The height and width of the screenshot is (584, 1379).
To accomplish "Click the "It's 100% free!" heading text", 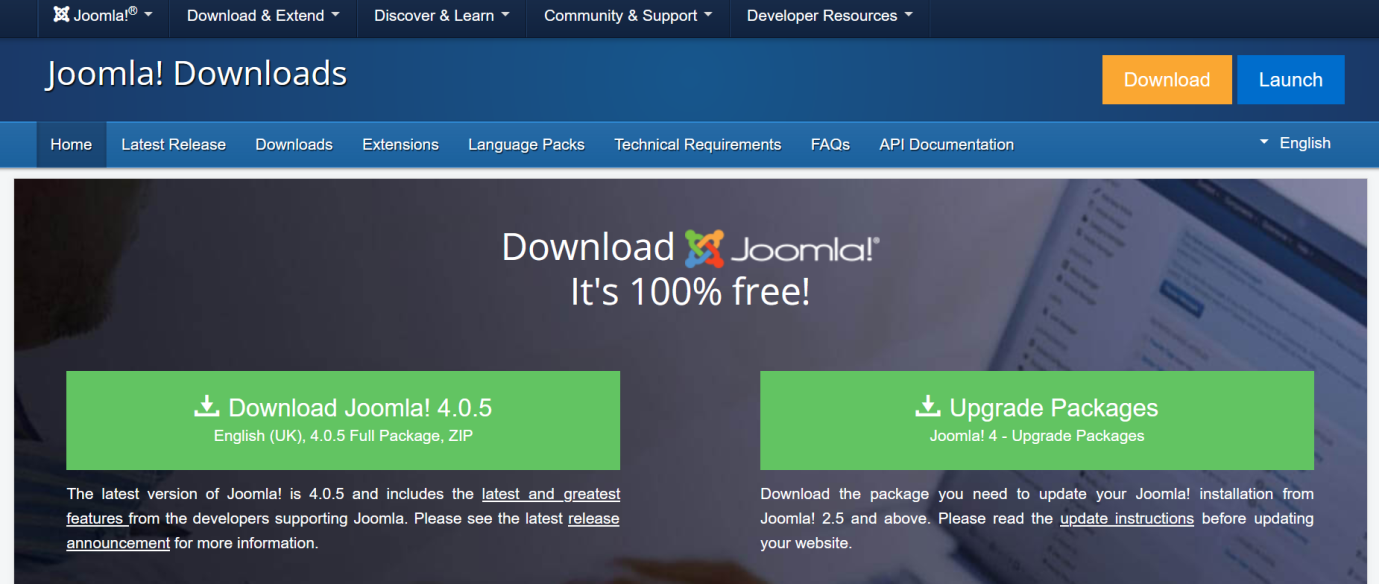I will pyautogui.click(x=690, y=292).
